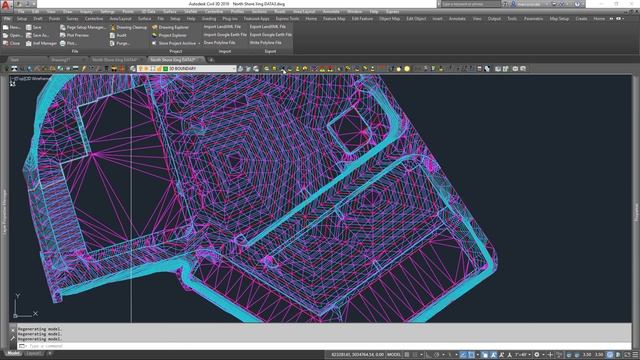Toggle the grid display in status bar

coord(407,355)
